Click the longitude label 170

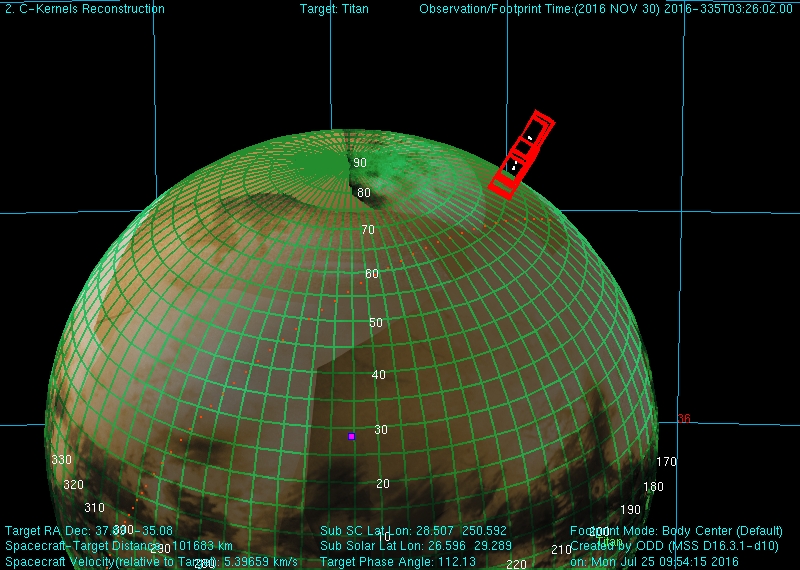[x=666, y=462]
